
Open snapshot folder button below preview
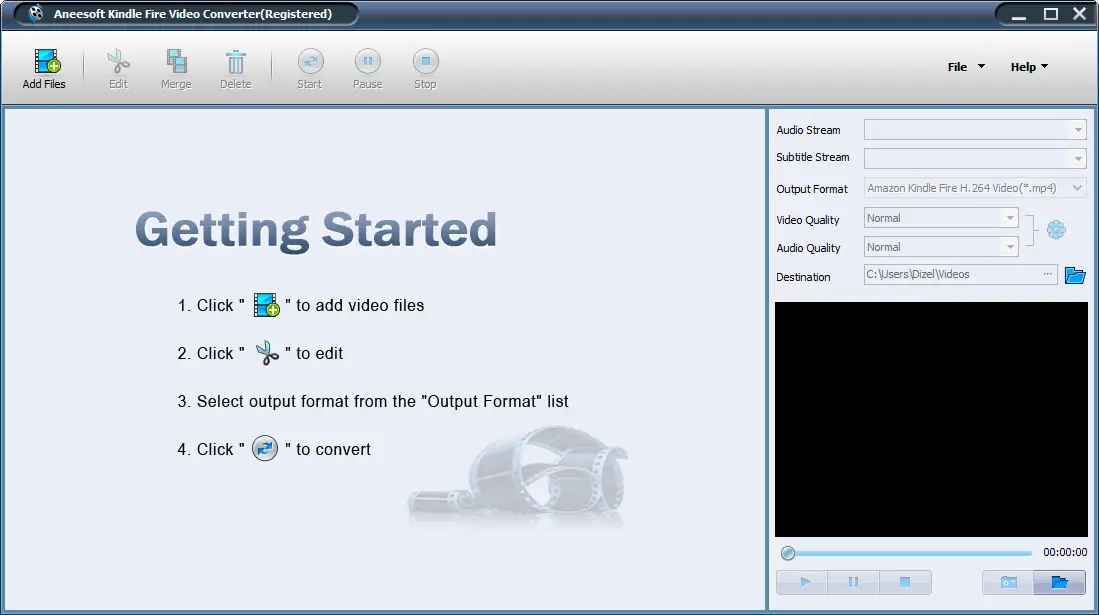pyautogui.click(x=1059, y=582)
